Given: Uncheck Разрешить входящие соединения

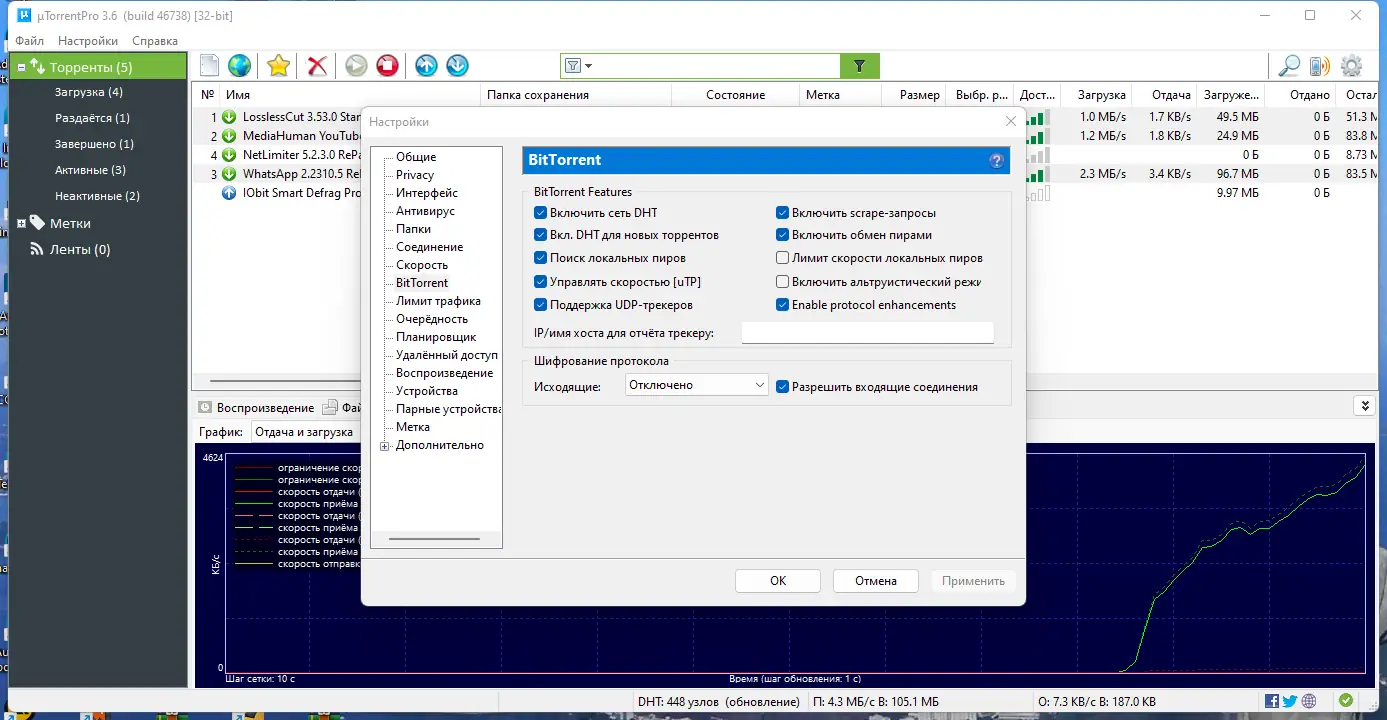Looking at the screenshot, I should [781, 384].
